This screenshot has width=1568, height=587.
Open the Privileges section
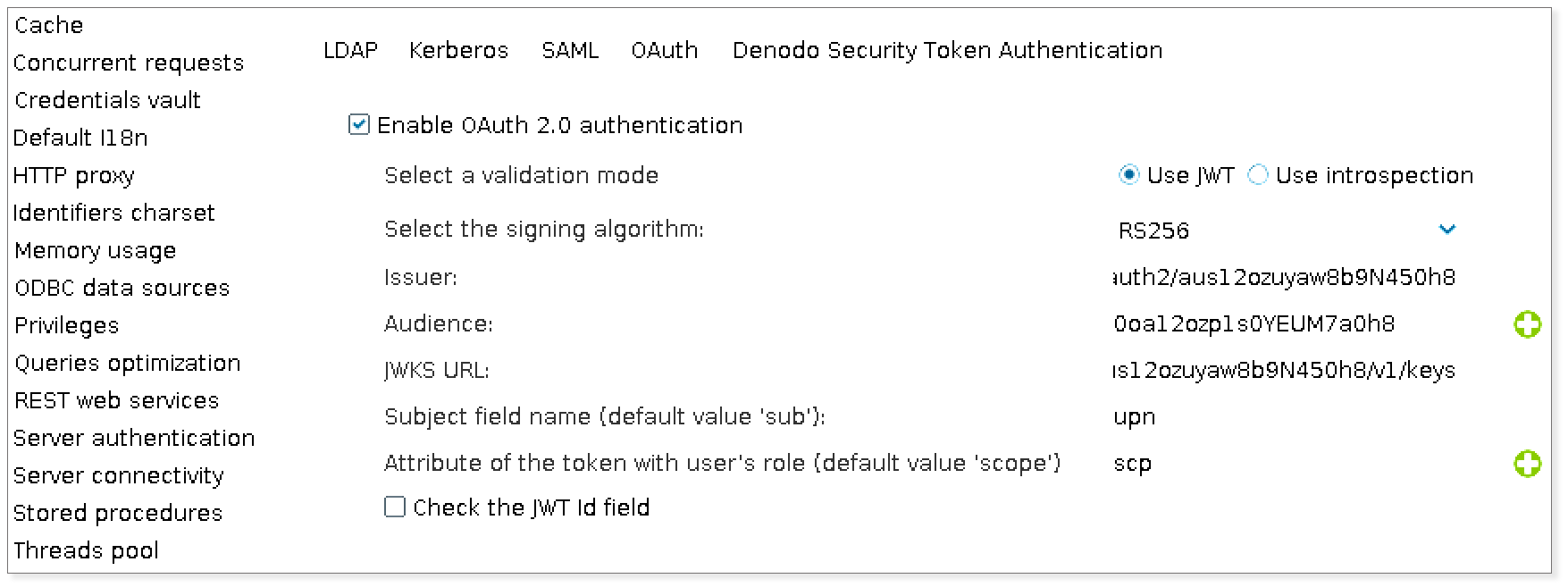click(x=65, y=325)
